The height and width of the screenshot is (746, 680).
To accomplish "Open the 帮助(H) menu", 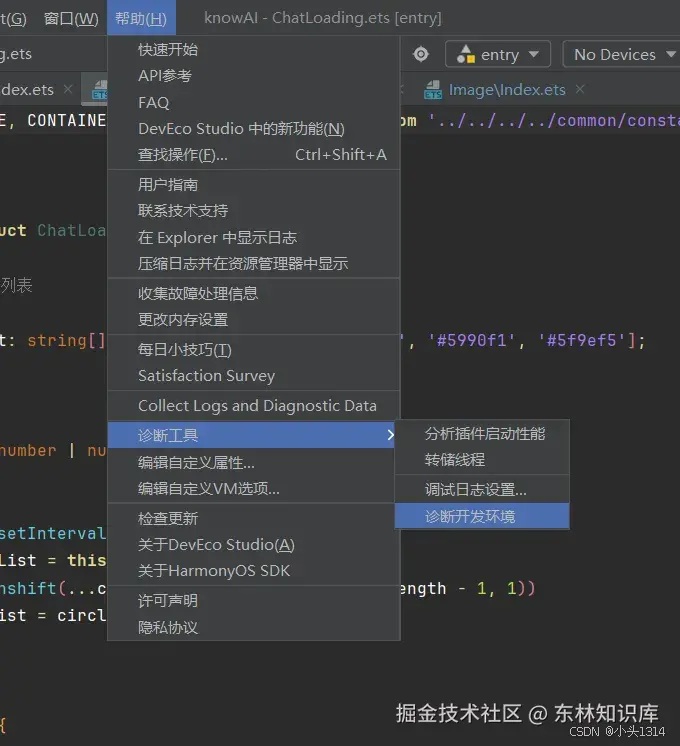I will (x=141, y=18).
